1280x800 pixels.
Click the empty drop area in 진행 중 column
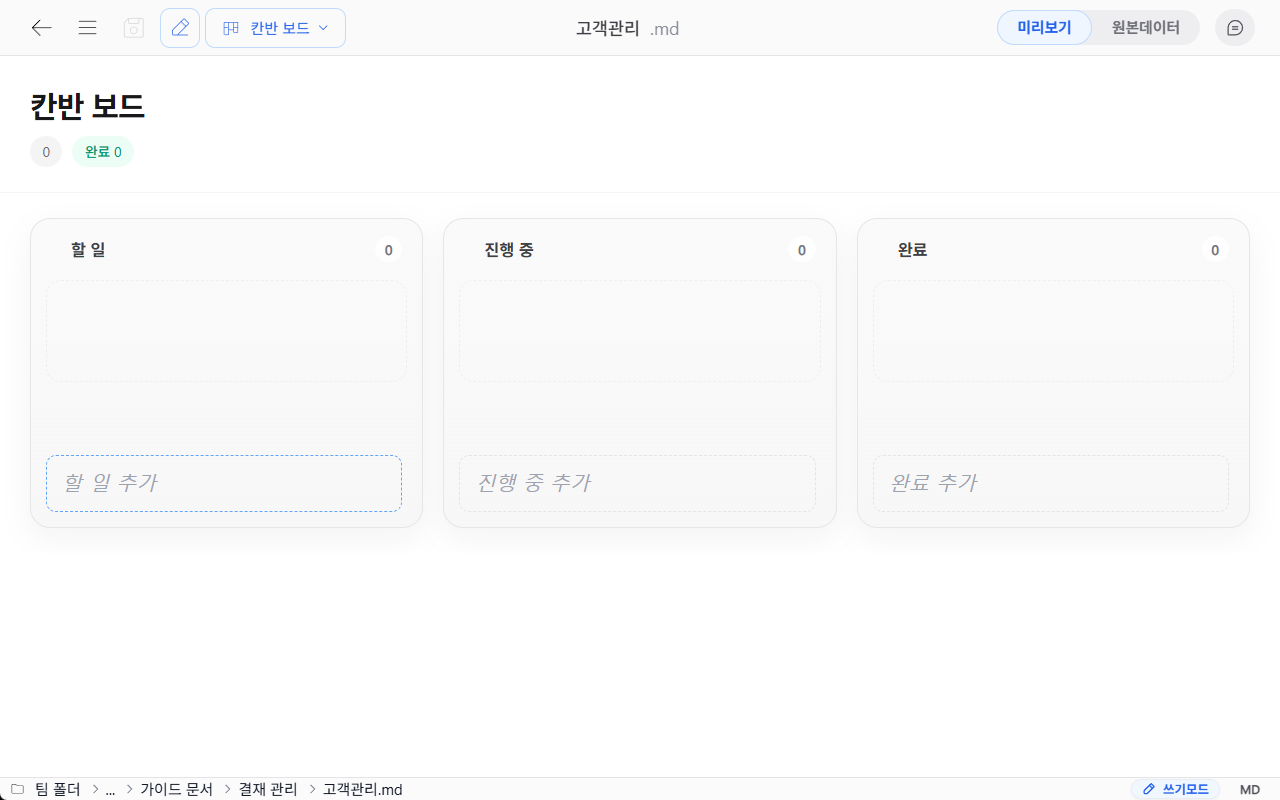(x=640, y=331)
